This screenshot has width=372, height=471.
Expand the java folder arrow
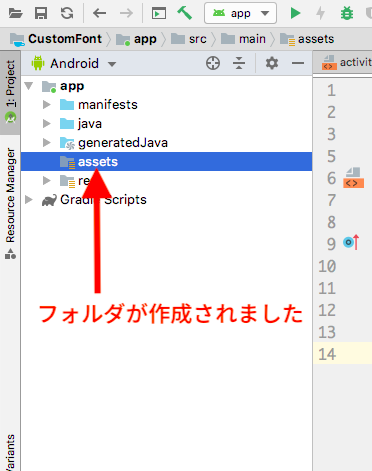coord(47,124)
